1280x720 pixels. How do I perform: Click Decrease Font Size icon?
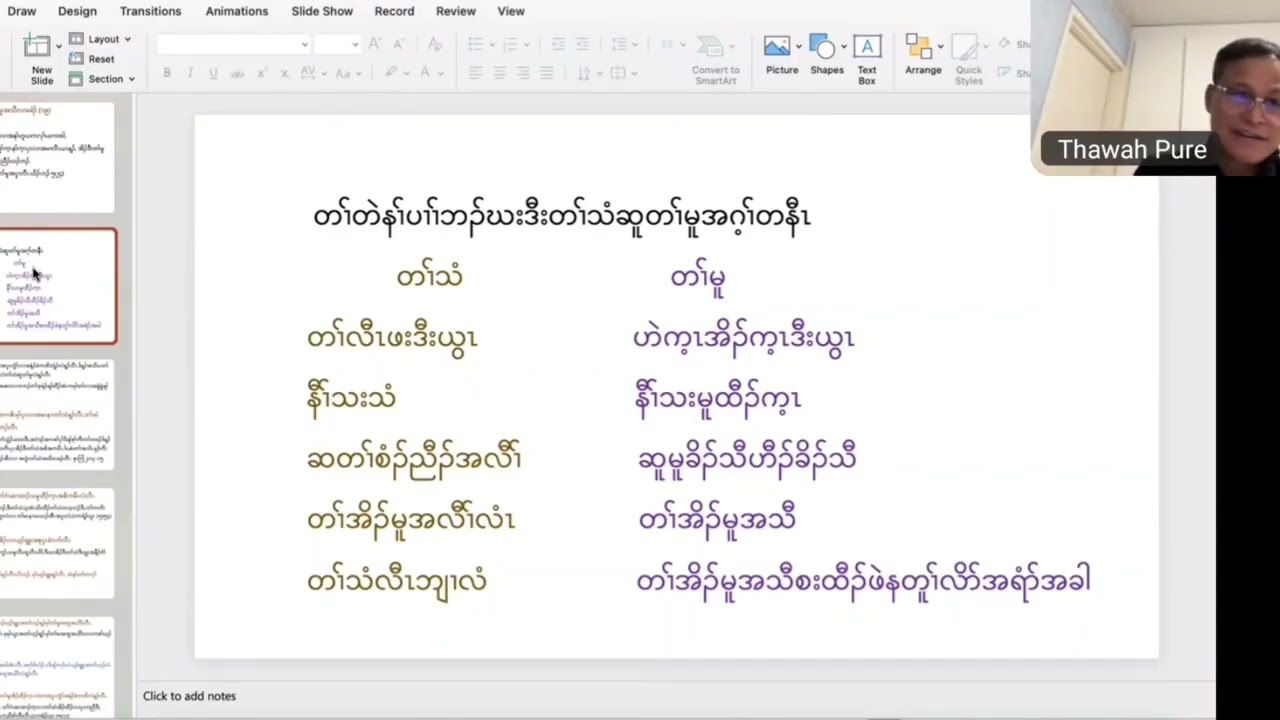400,44
